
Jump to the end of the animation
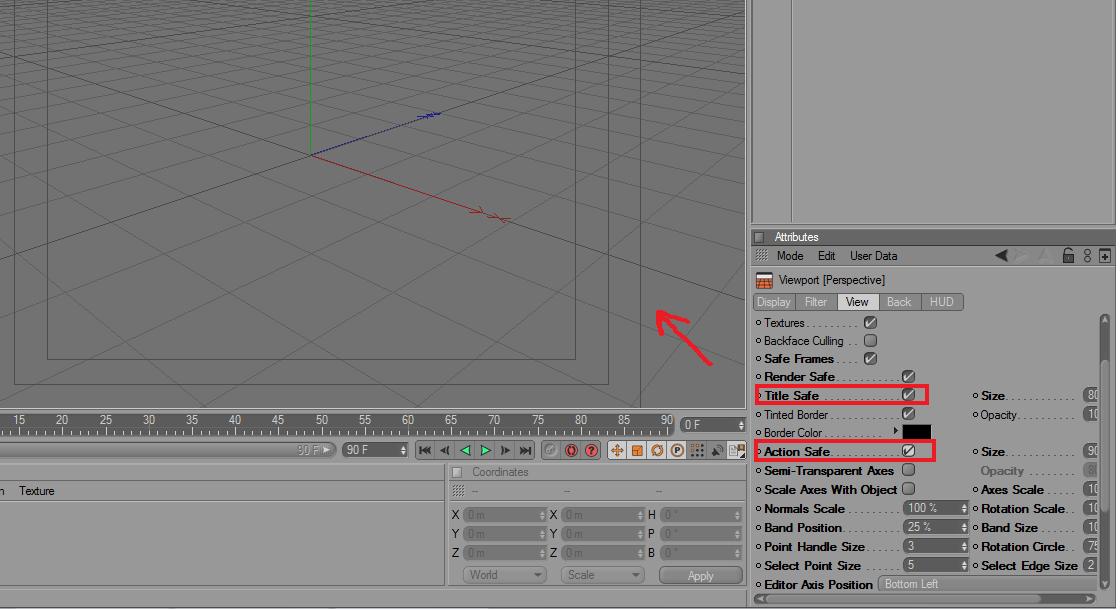click(526, 450)
